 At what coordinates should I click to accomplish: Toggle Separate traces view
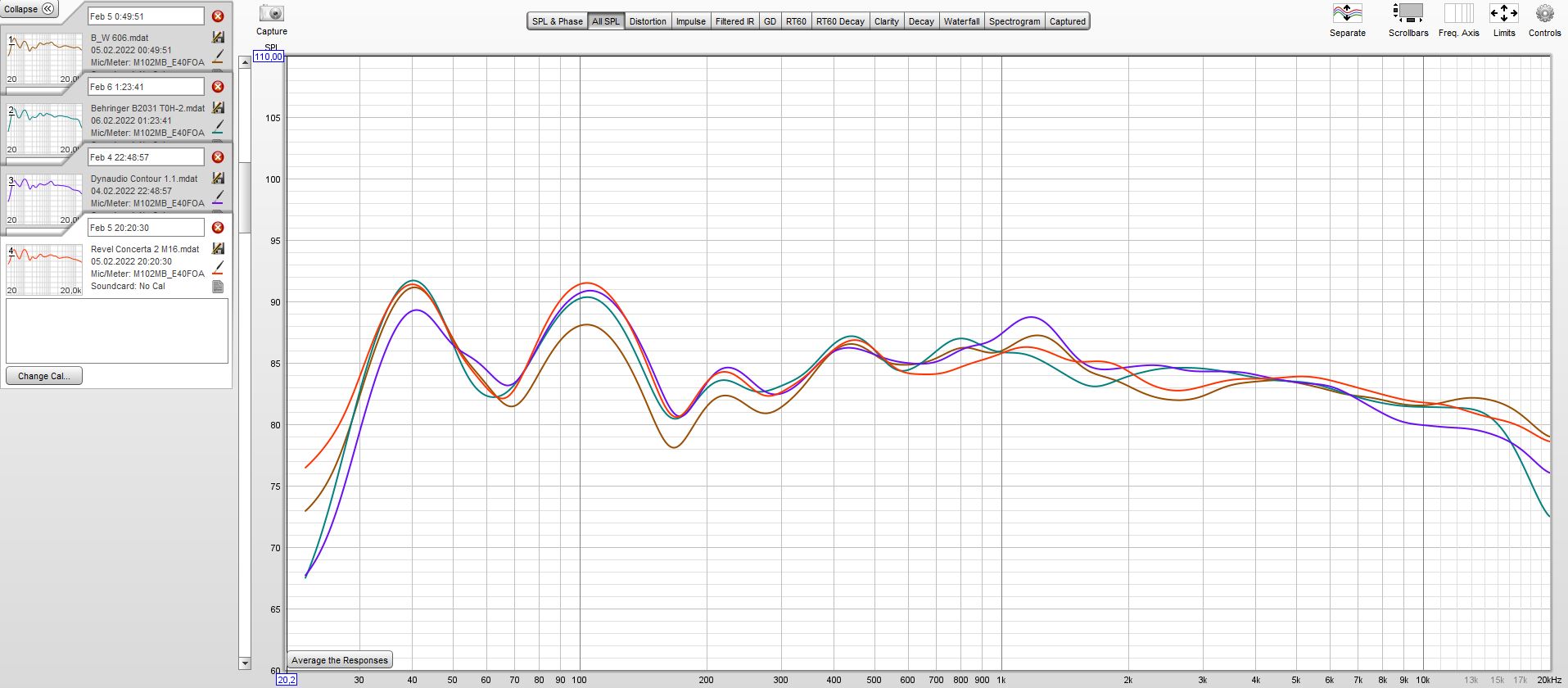click(x=1348, y=20)
